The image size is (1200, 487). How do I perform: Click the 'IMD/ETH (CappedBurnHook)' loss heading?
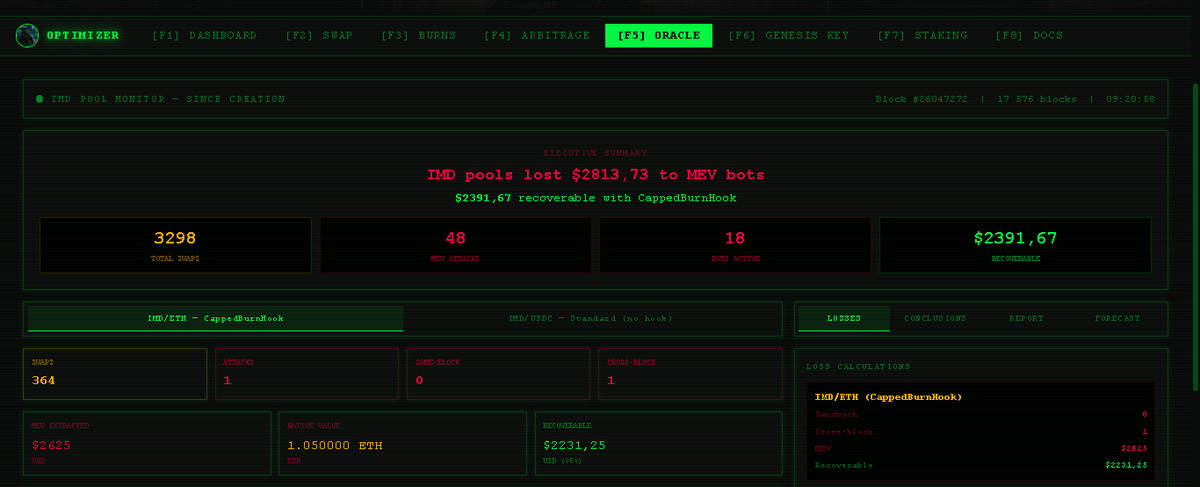pos(888,397)
